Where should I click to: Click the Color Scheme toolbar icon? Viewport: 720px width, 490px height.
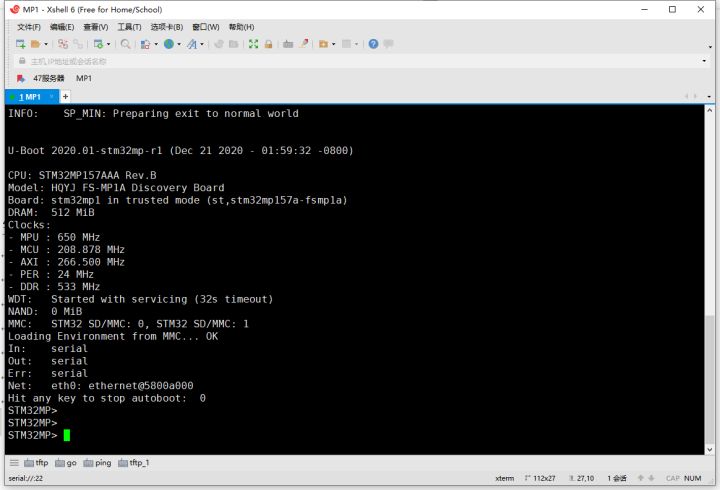click(146, 44)
